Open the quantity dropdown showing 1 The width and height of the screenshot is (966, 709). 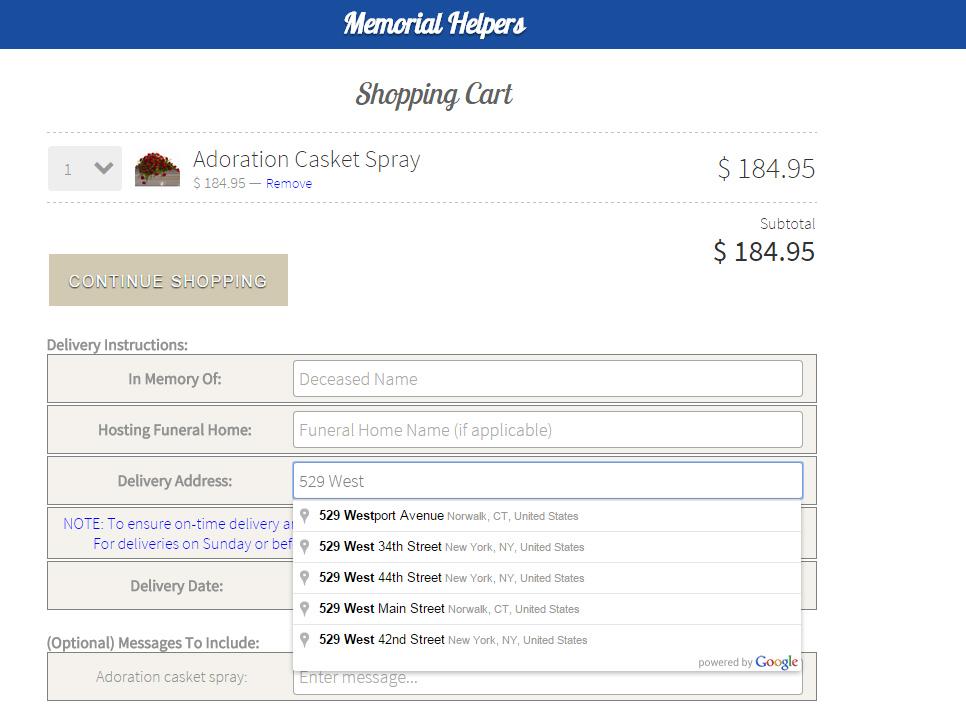click(x=85, y=168)
